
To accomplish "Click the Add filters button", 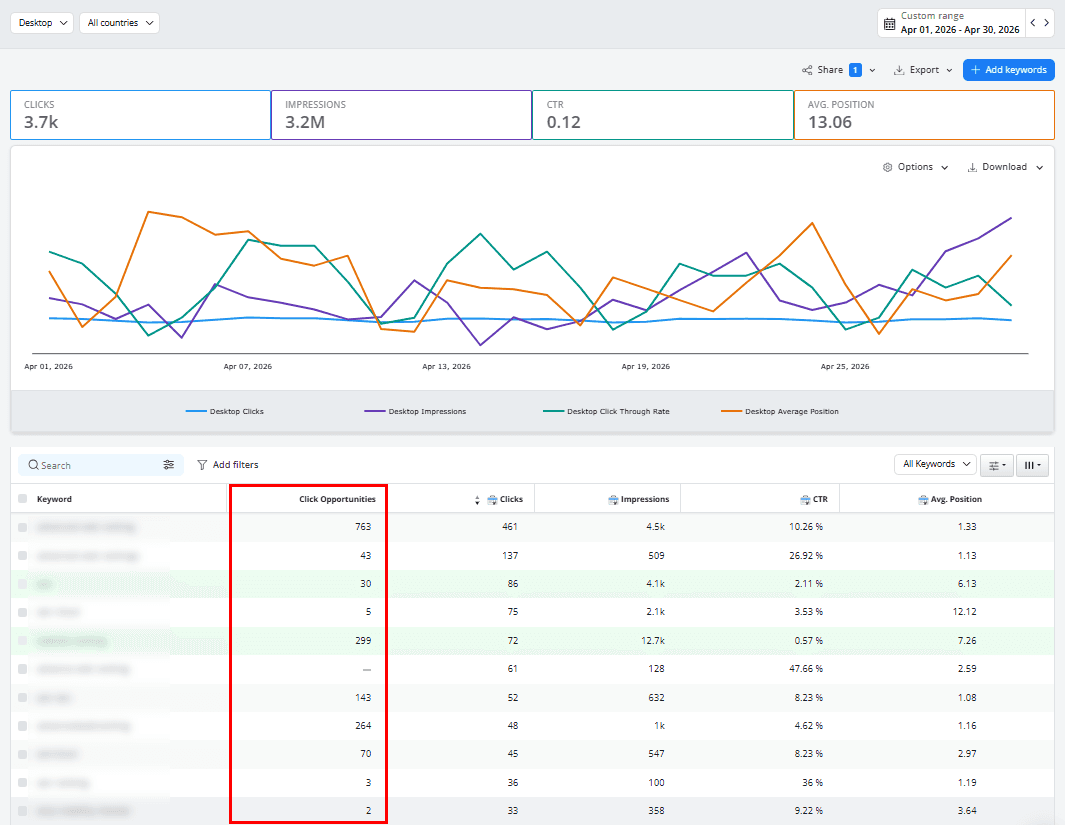I will [228, 465].
